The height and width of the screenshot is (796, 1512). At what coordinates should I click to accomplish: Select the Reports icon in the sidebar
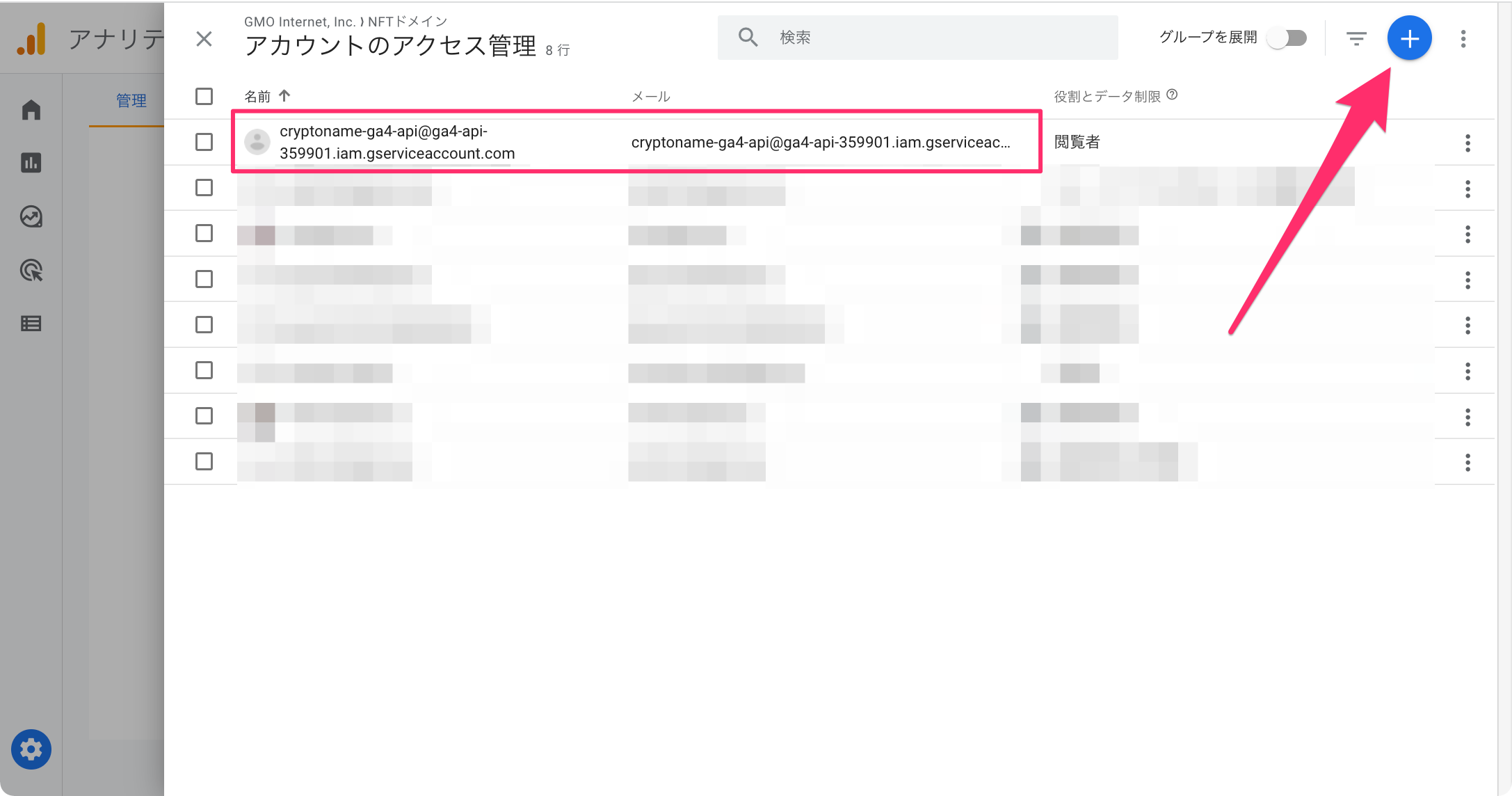tap(31, 163)
